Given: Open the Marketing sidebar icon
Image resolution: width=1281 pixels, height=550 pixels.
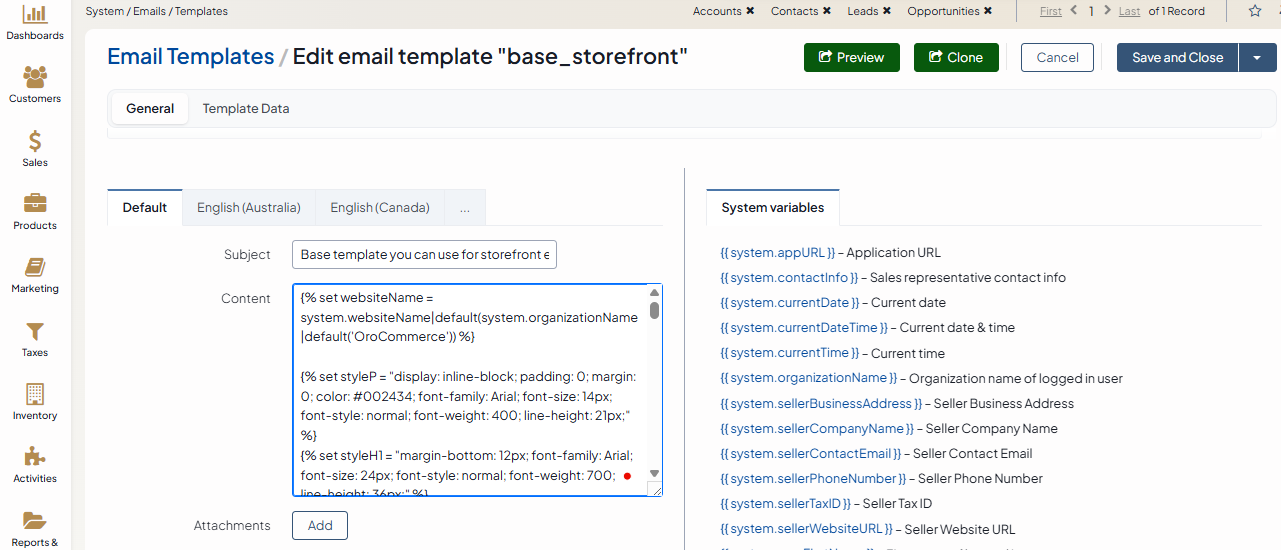Looking at the screenshot, I should pyautogui.click(x=35, y=268).
